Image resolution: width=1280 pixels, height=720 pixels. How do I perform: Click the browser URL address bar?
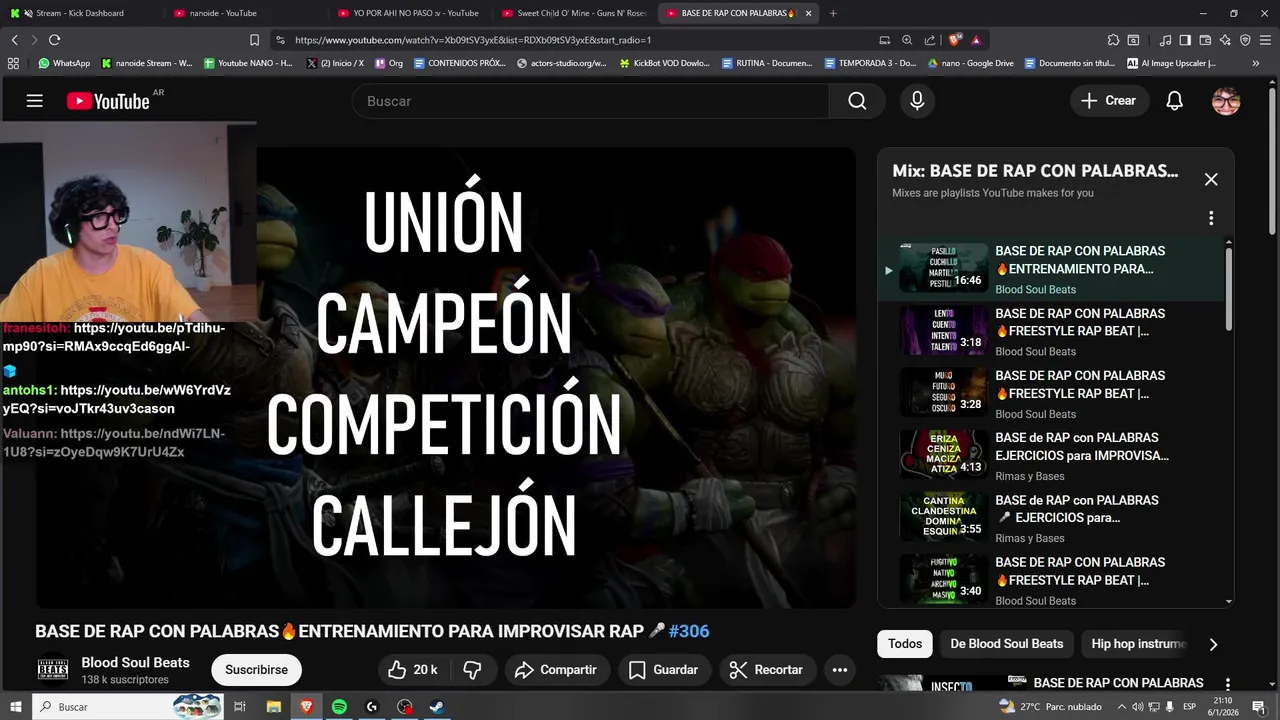[x=580, y=40]
